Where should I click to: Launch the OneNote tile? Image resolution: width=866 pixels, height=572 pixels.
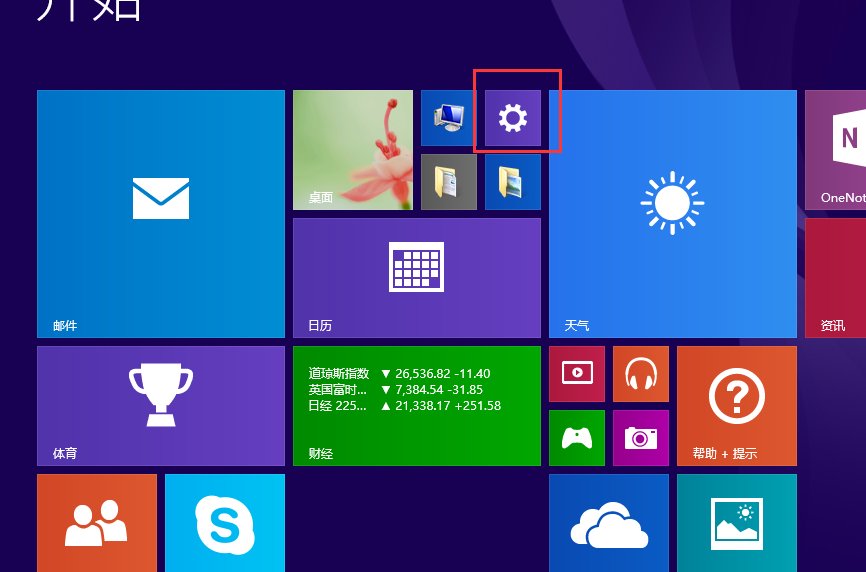[x=836, y=150]
